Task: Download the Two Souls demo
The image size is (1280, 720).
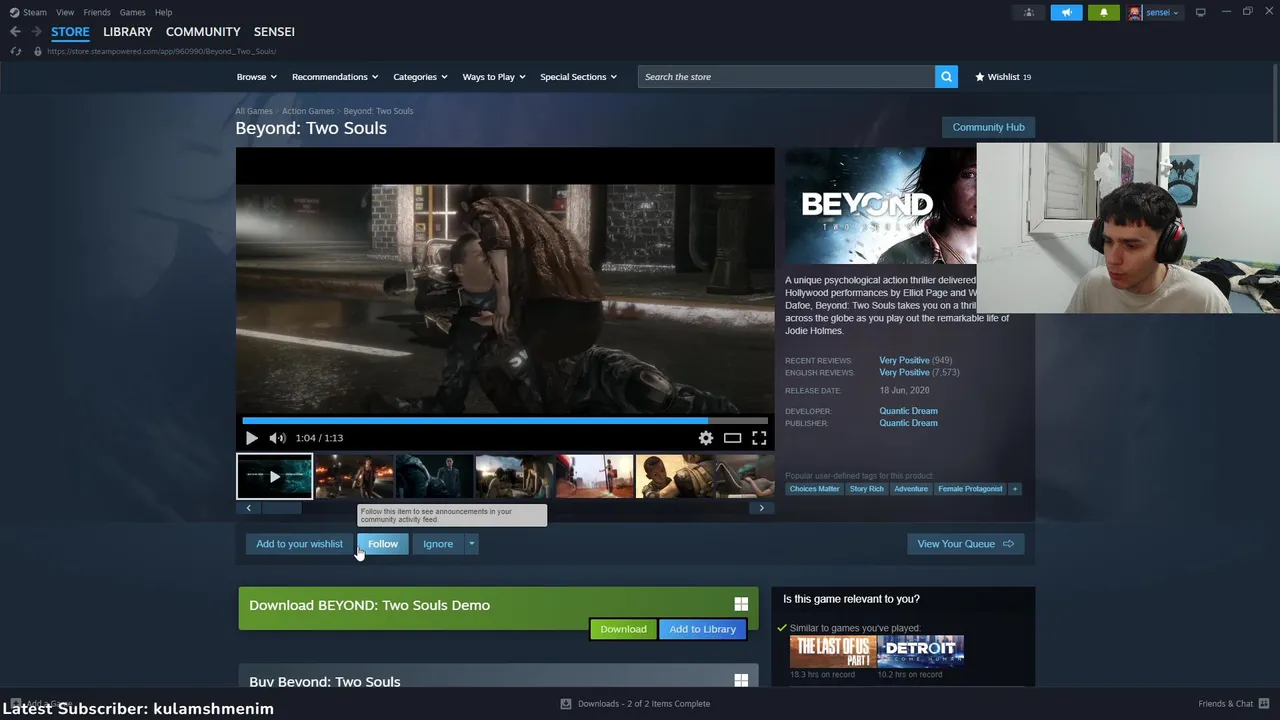Action: pos(623,629)
